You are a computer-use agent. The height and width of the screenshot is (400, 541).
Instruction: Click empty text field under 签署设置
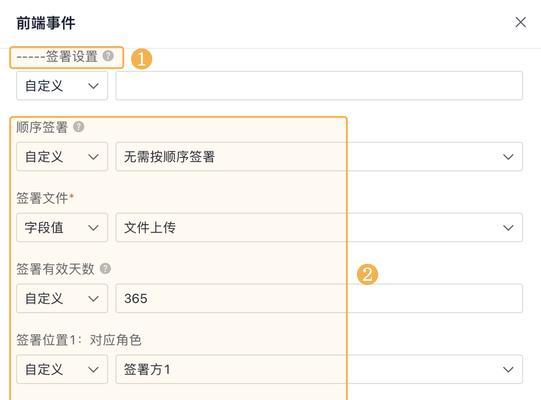319,86
